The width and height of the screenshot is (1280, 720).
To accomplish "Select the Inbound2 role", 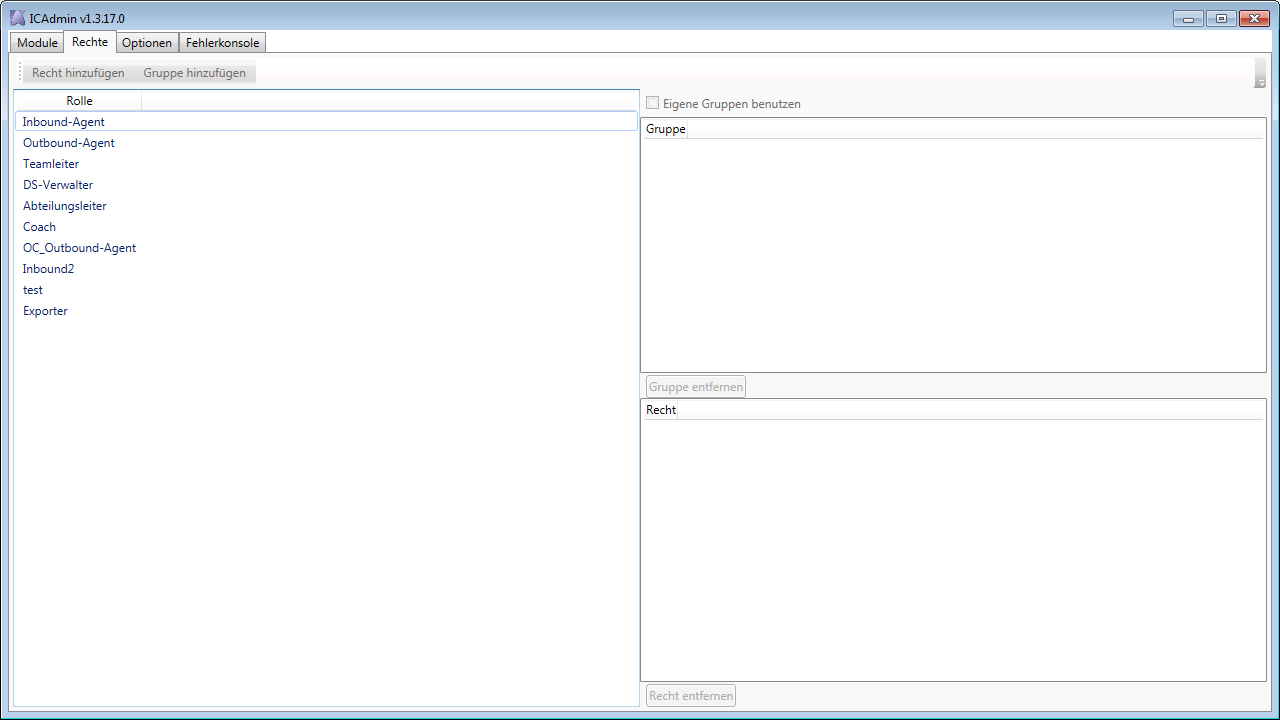I will [x=326, y=269].
